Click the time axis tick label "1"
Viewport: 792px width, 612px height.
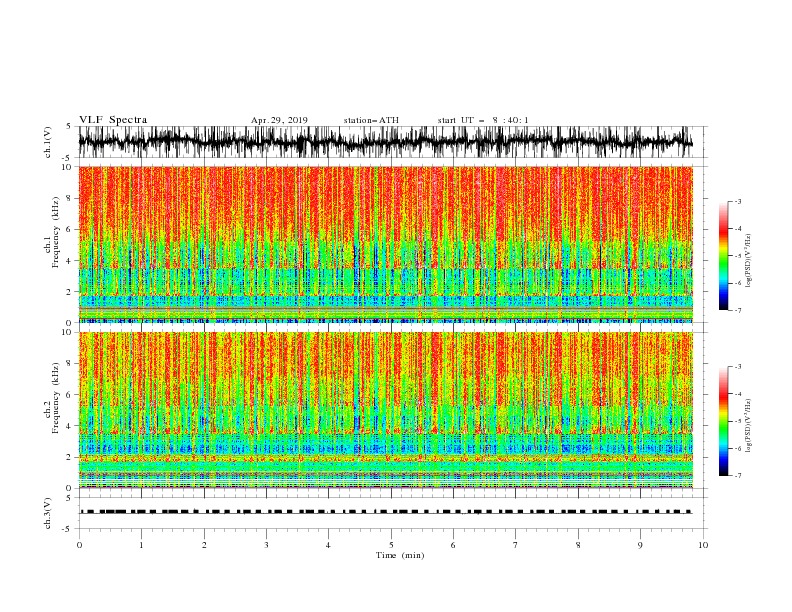(x=142, y=545)
